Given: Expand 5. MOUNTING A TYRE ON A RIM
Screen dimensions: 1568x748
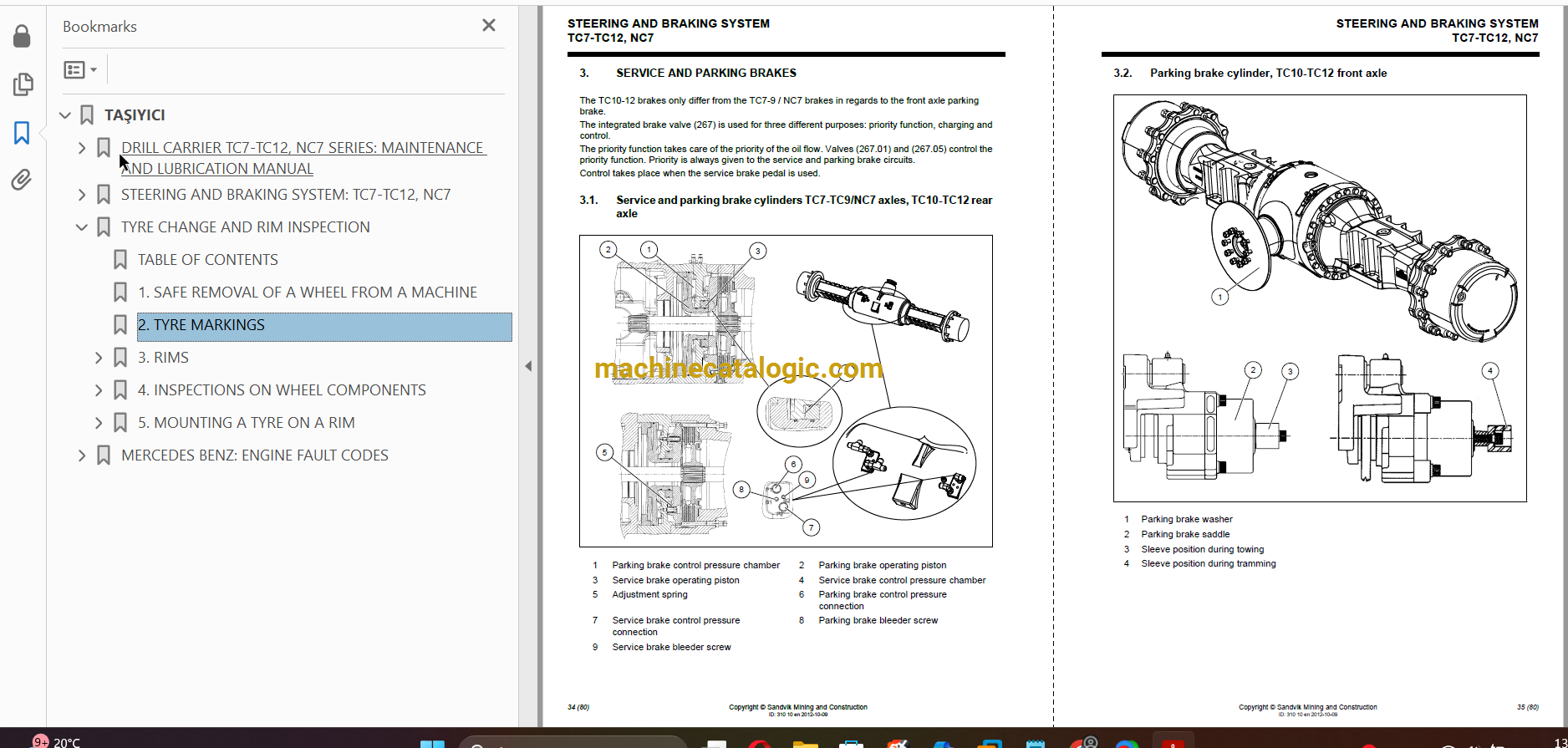Looking at the screenshot, I should click(99, 423).
